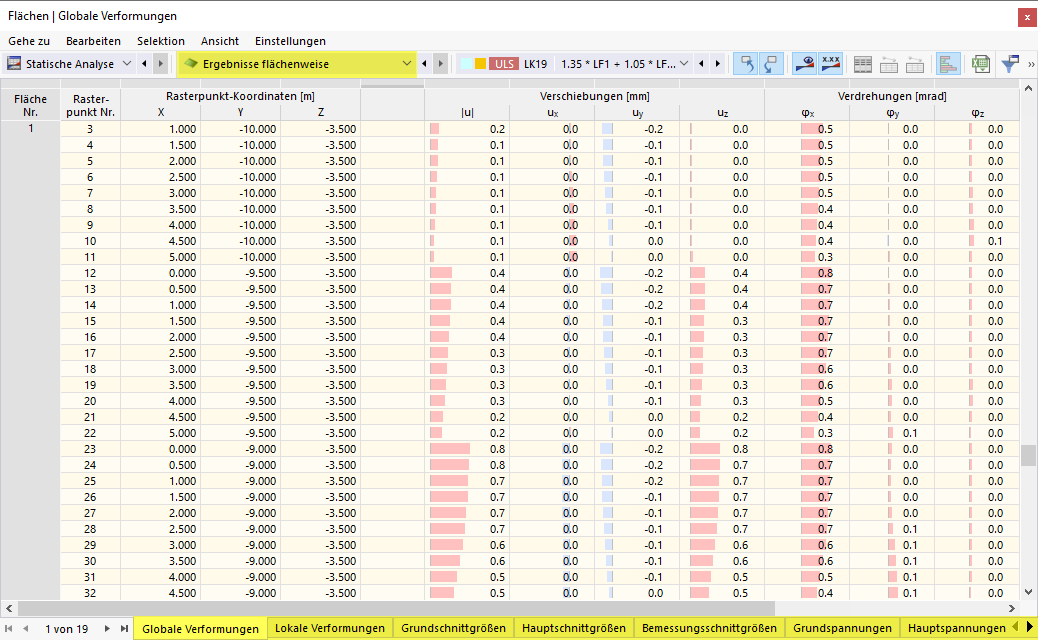Click the selection sync arrow-up icon

click(746, 64)
